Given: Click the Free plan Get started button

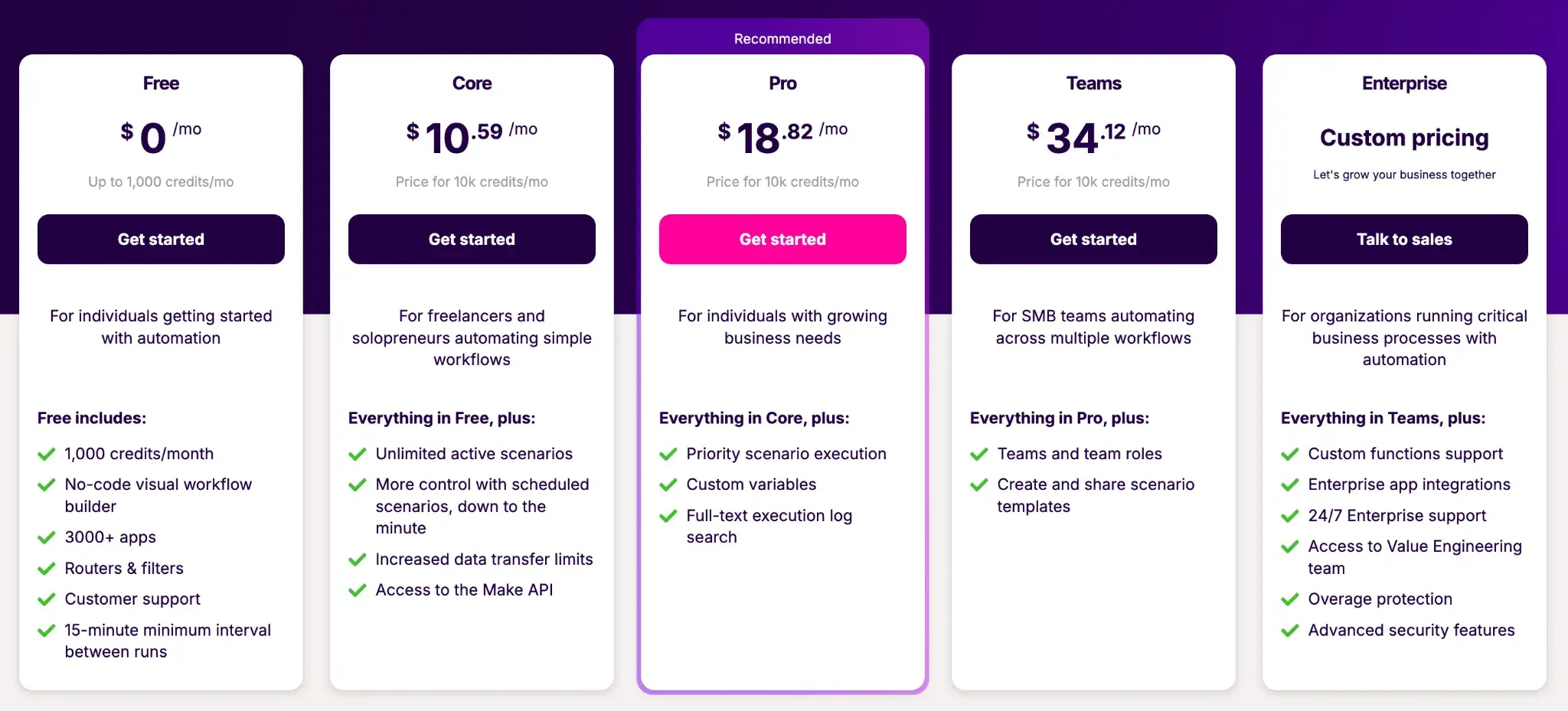Looking at the screenshot, I should 161,240.
